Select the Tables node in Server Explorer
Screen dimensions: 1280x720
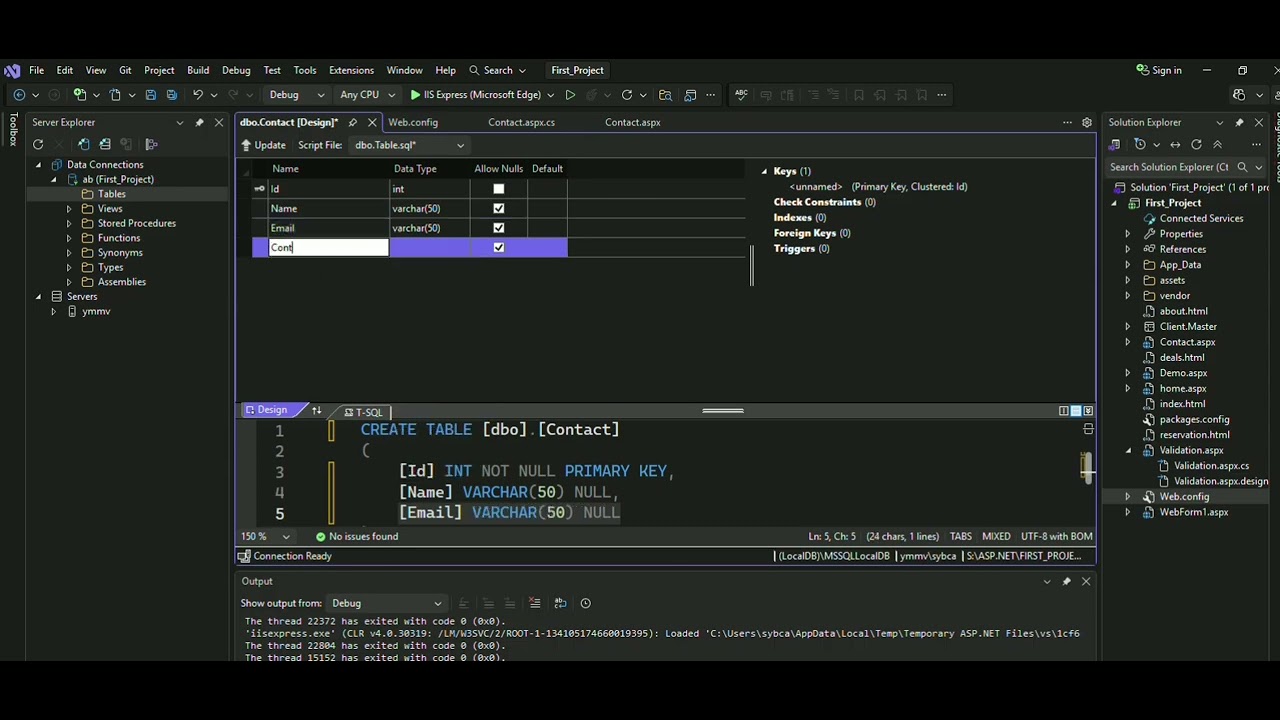tap(112, 194)
